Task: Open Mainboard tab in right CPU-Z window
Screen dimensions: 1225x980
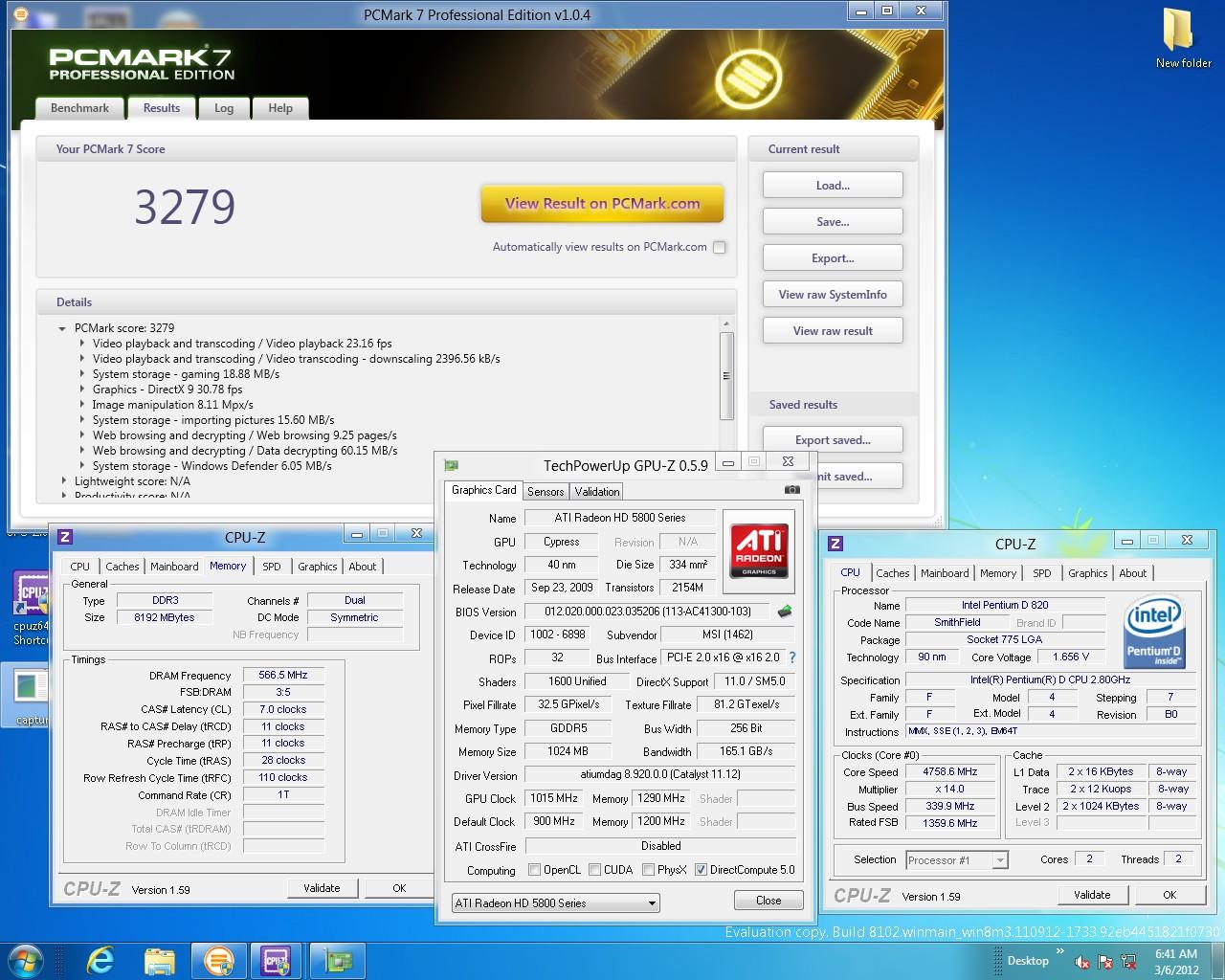Action: pyautogui.click(x=945, y=573)
